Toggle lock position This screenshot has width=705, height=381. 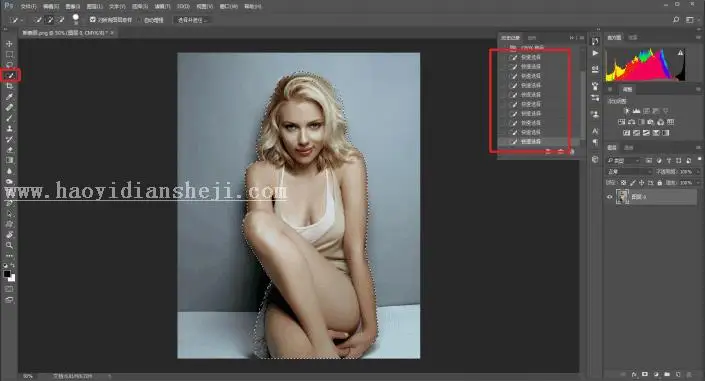coord(642,183)
